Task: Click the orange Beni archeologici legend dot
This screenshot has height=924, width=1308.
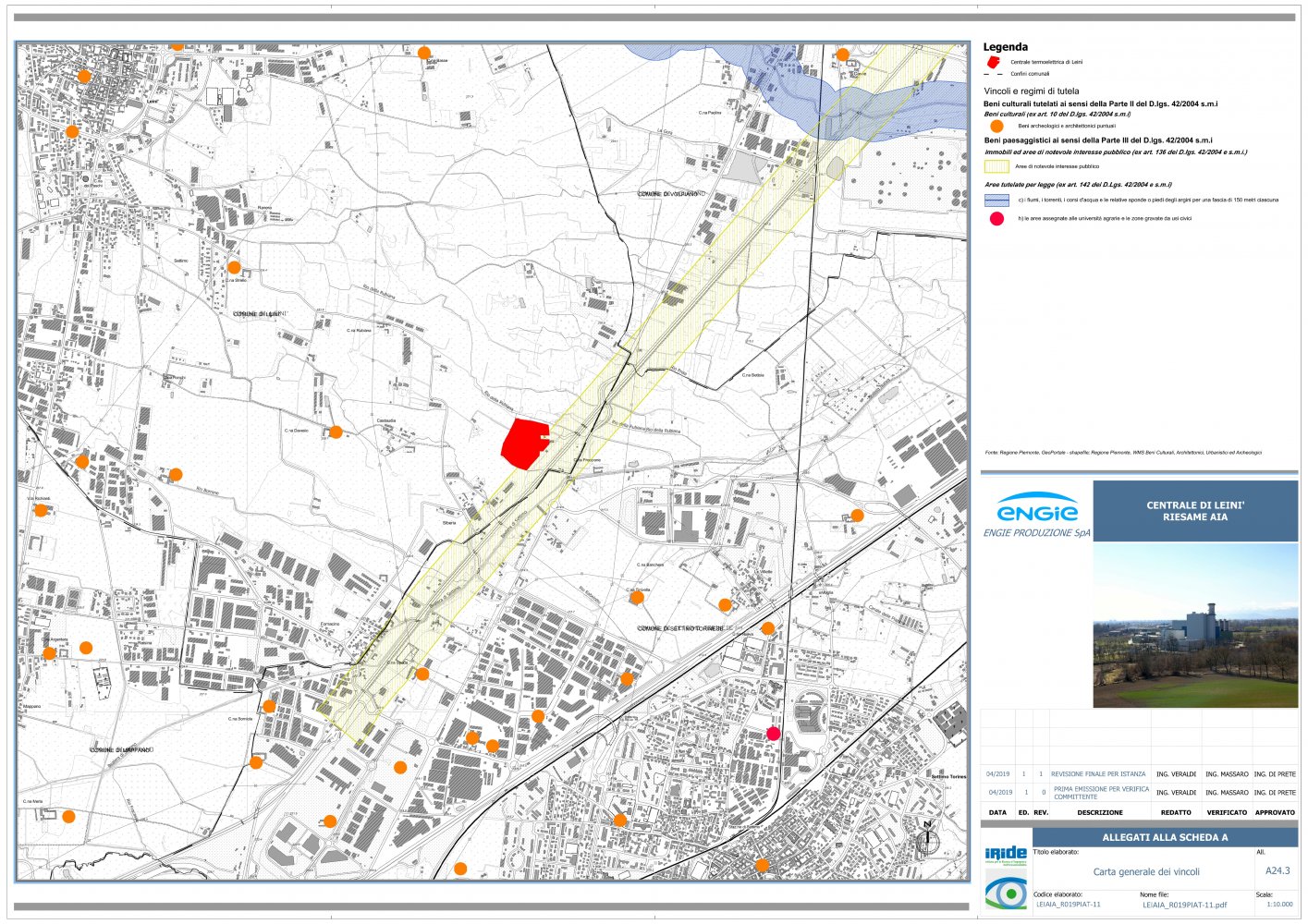Action: 996,126
